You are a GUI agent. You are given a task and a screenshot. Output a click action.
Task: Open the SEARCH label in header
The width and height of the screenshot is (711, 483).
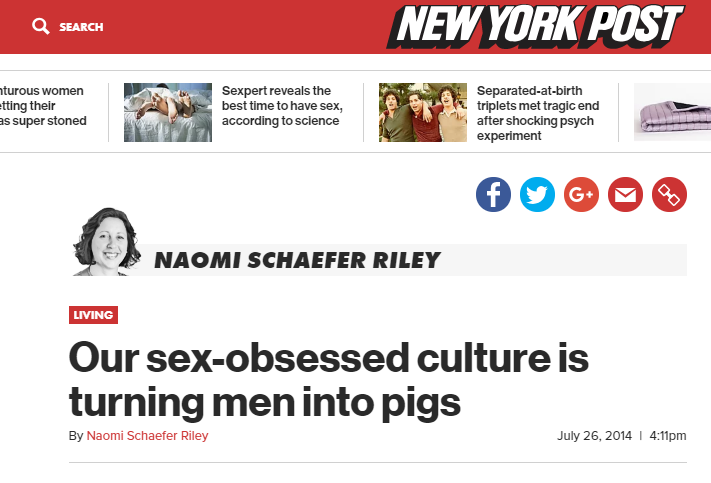tap(81, 27)
